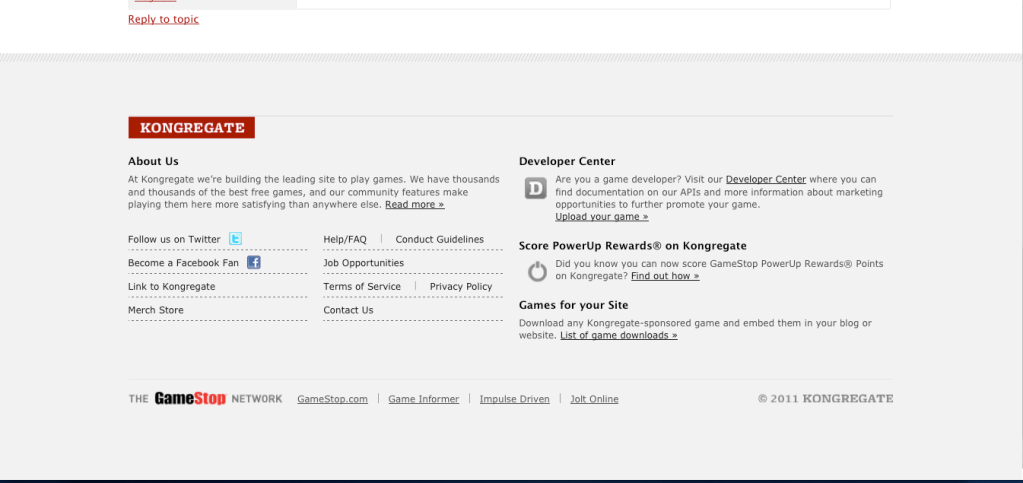This screenshot has height=483, width=1023.
Task: Click Score PowerUp Rewards on Kongregate heading
Action: point(633,246)
